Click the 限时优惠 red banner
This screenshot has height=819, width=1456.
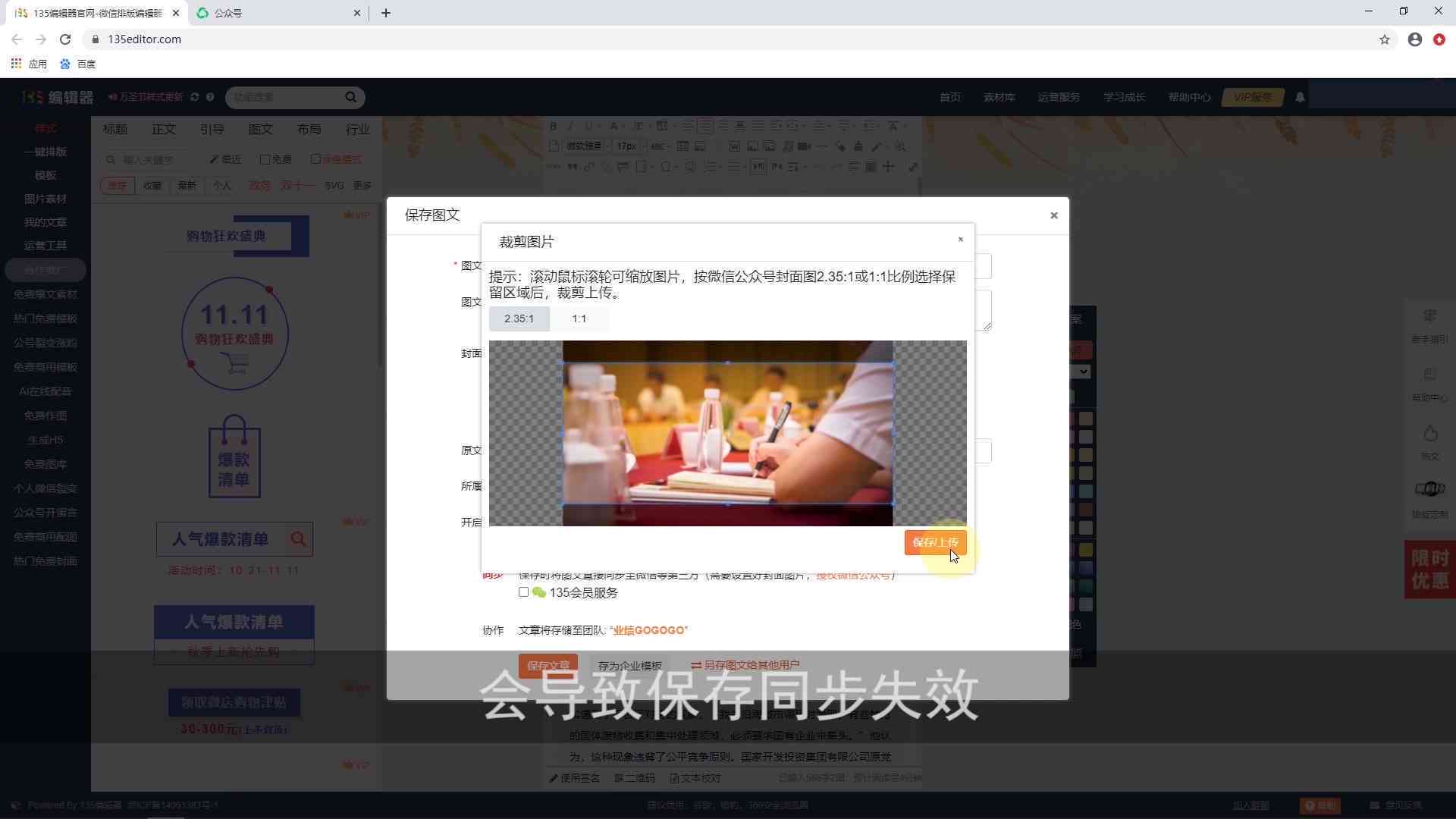pos(1429,570)
